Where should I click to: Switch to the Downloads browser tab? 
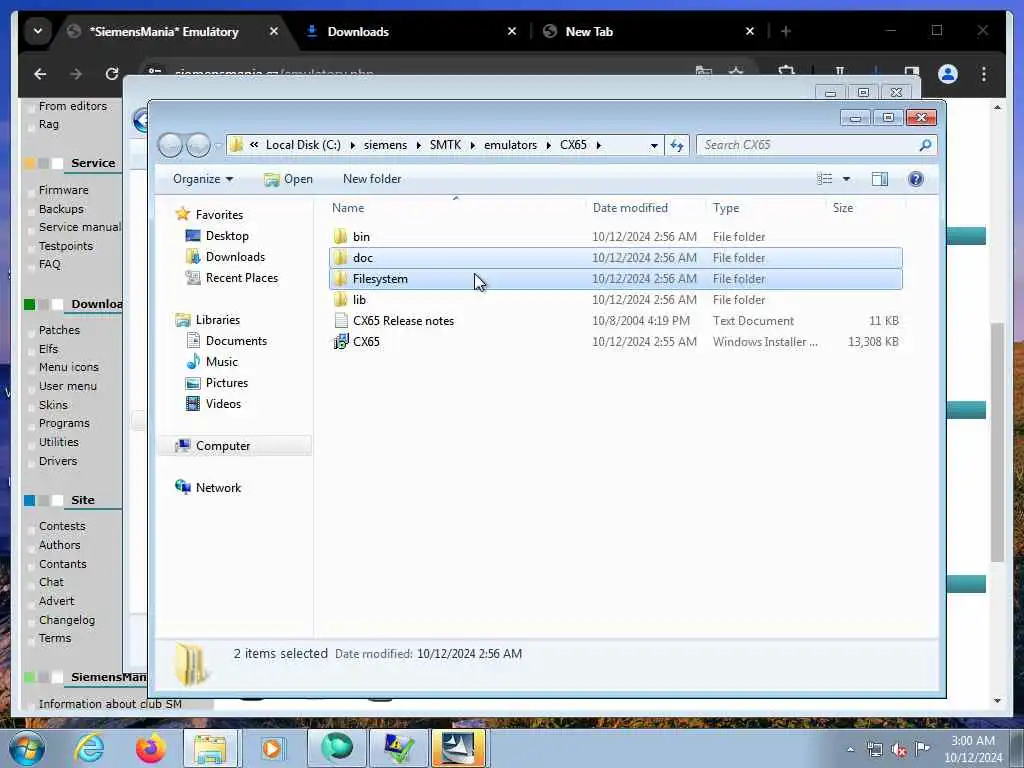[x=411, y=31]
